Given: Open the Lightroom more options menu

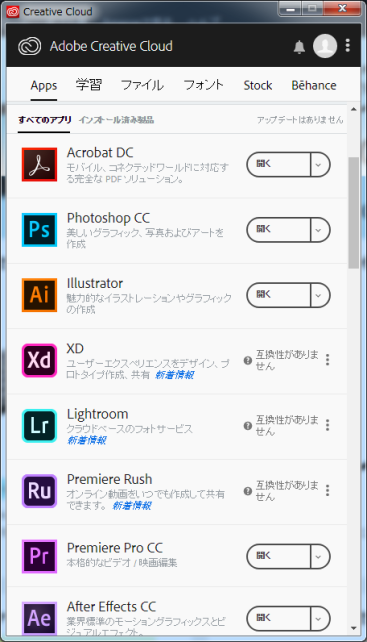Looking at the screenshot, I should (x=327, y=425).
